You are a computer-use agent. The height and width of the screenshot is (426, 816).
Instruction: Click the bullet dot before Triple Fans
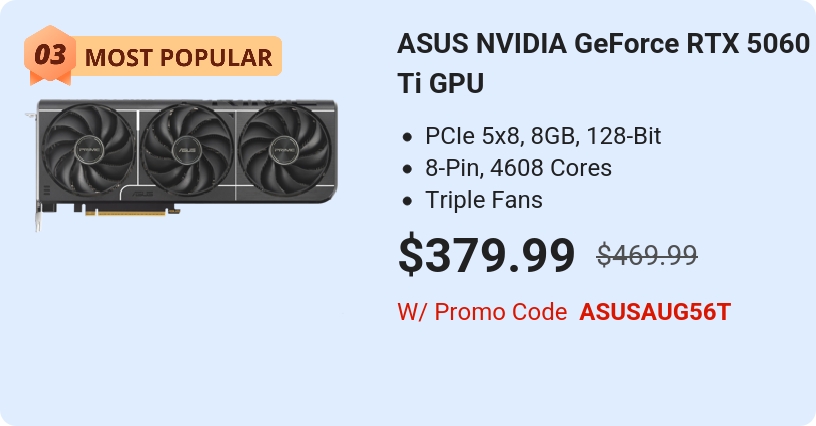click(x=407, y=201)
